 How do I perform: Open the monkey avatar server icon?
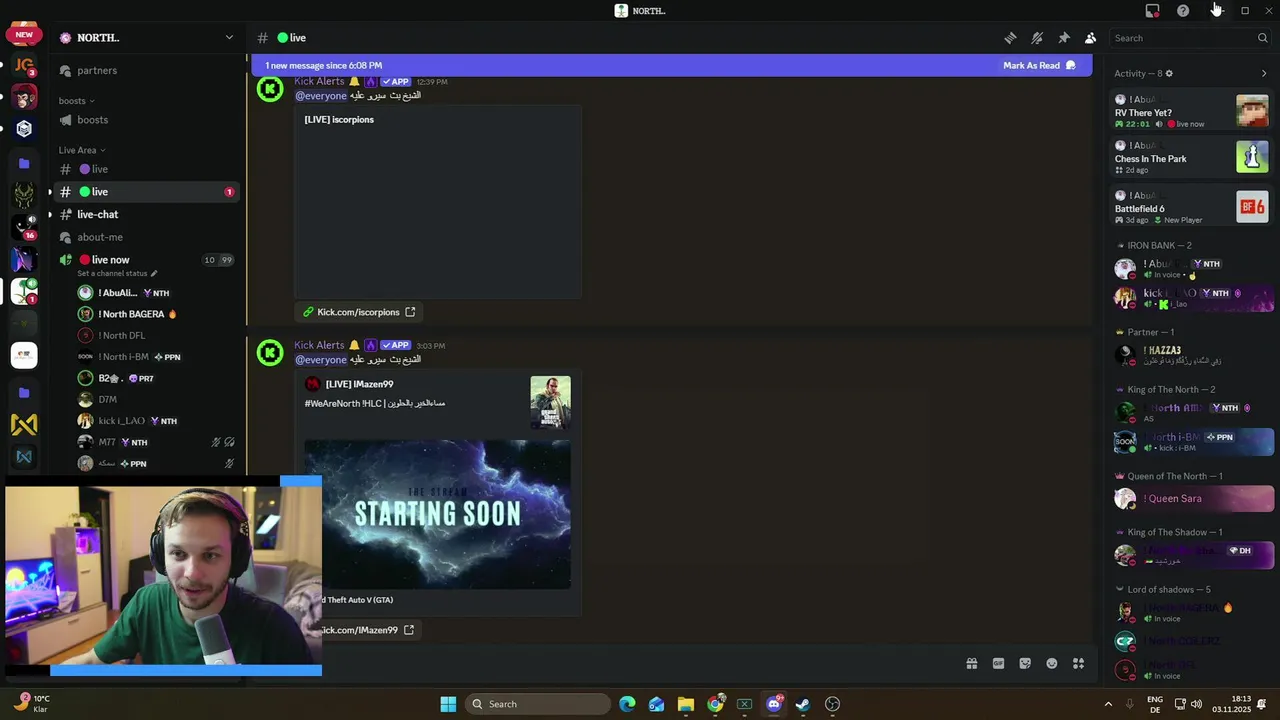(24, 98)
